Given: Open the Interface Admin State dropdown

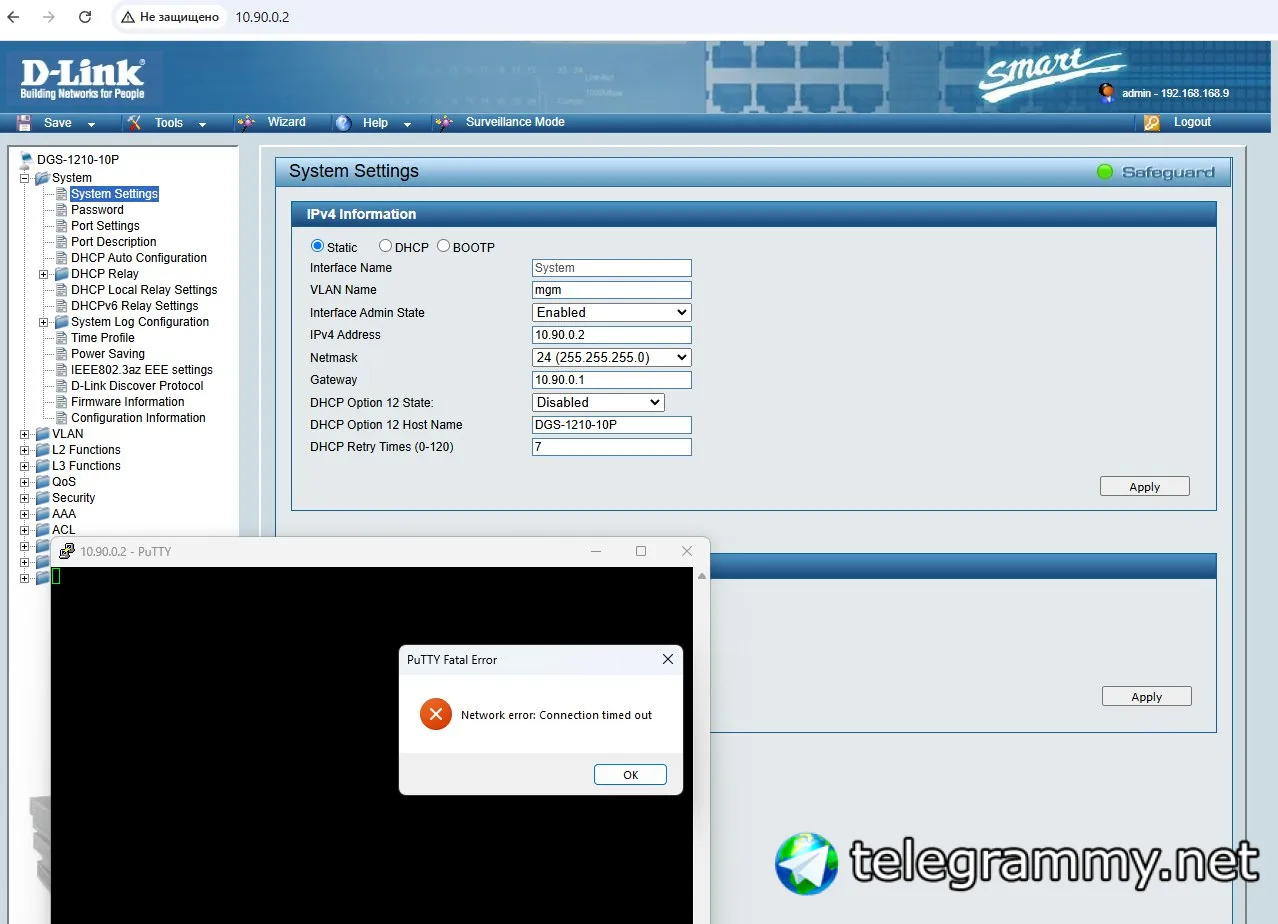Looking at the screenshot, I should tap(611, 312).
